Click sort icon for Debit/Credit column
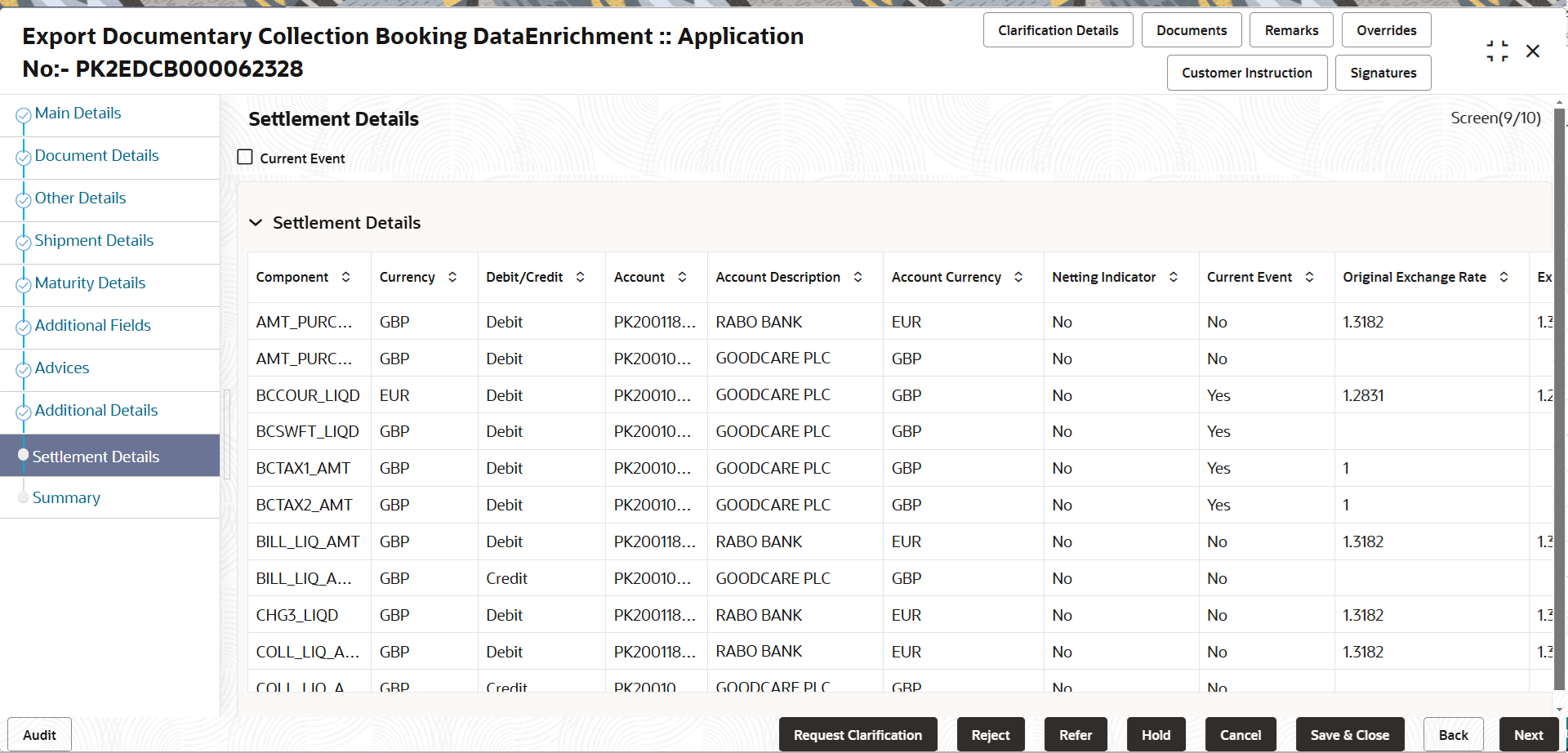 click(x=581, y=277)
